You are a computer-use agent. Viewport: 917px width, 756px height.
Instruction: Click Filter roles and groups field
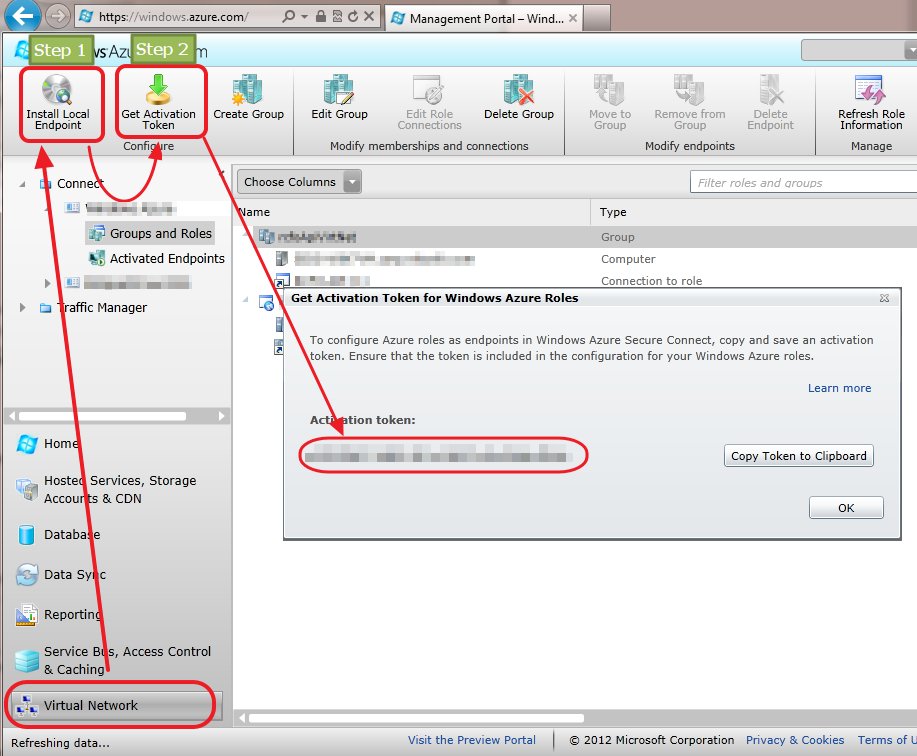[803, 182]
